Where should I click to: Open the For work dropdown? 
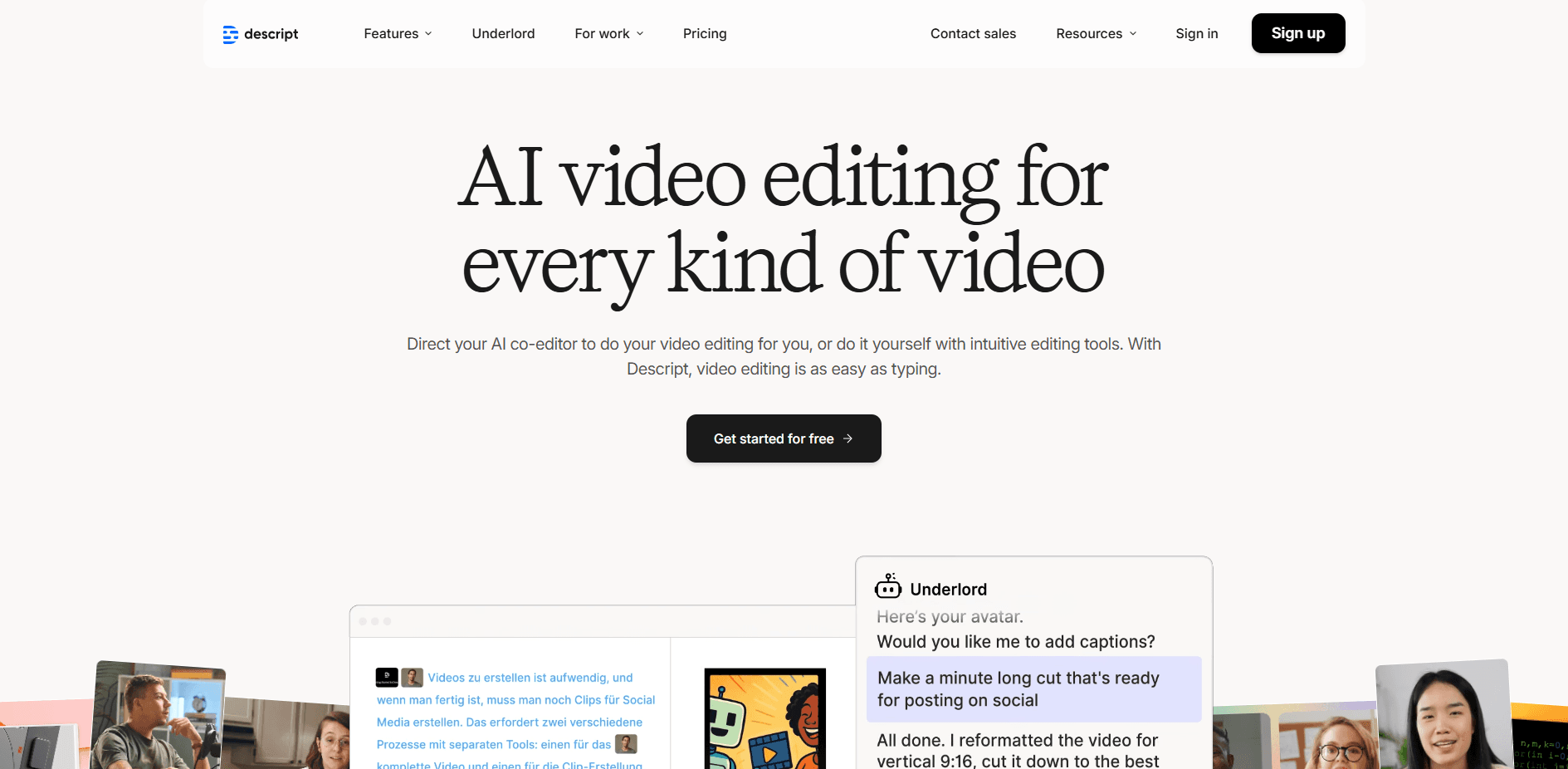click(608, 33)
